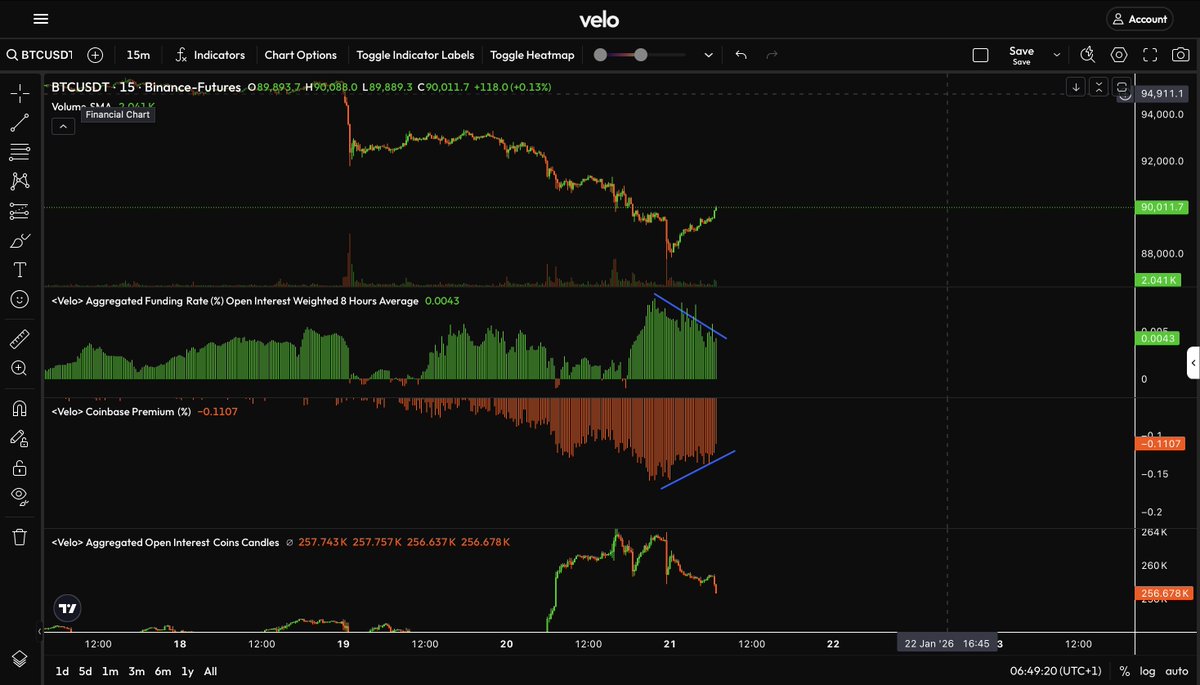Click the TradingView logo on the chart
This screenshot has height=685, width=1200.
pos(68,607)
